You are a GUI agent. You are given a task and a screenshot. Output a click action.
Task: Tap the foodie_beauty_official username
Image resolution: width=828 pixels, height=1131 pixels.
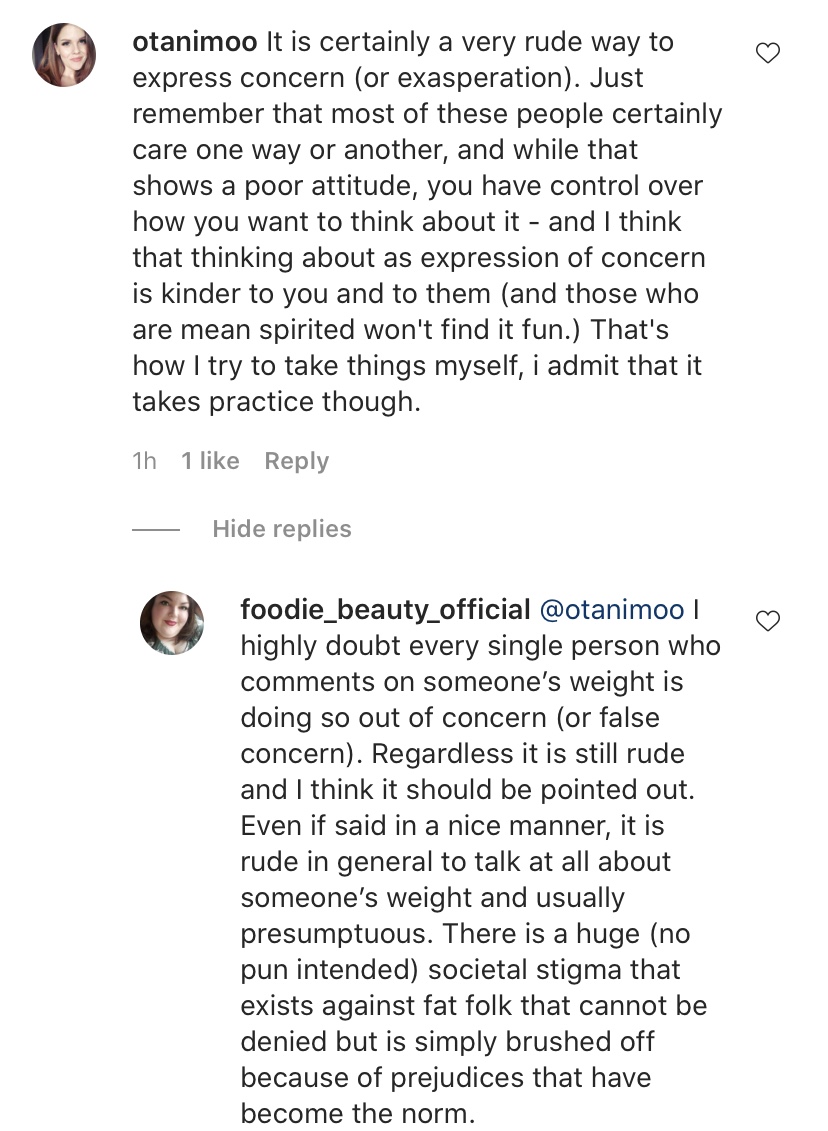[385, 610]
